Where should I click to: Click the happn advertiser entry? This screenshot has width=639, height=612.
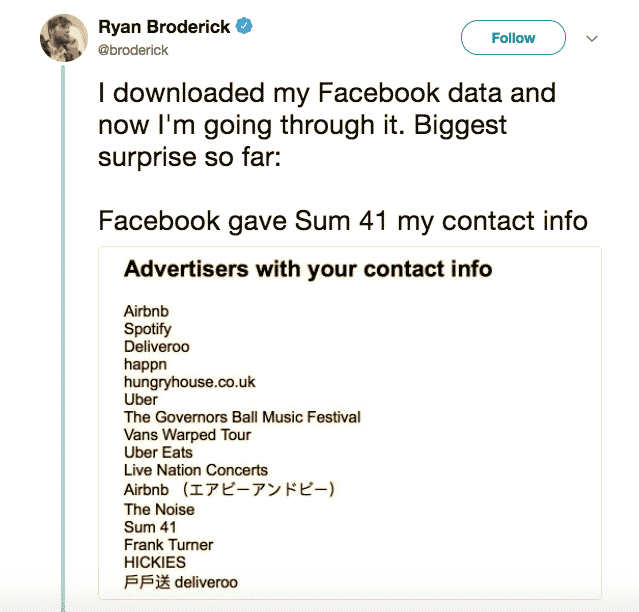point(145,364)
